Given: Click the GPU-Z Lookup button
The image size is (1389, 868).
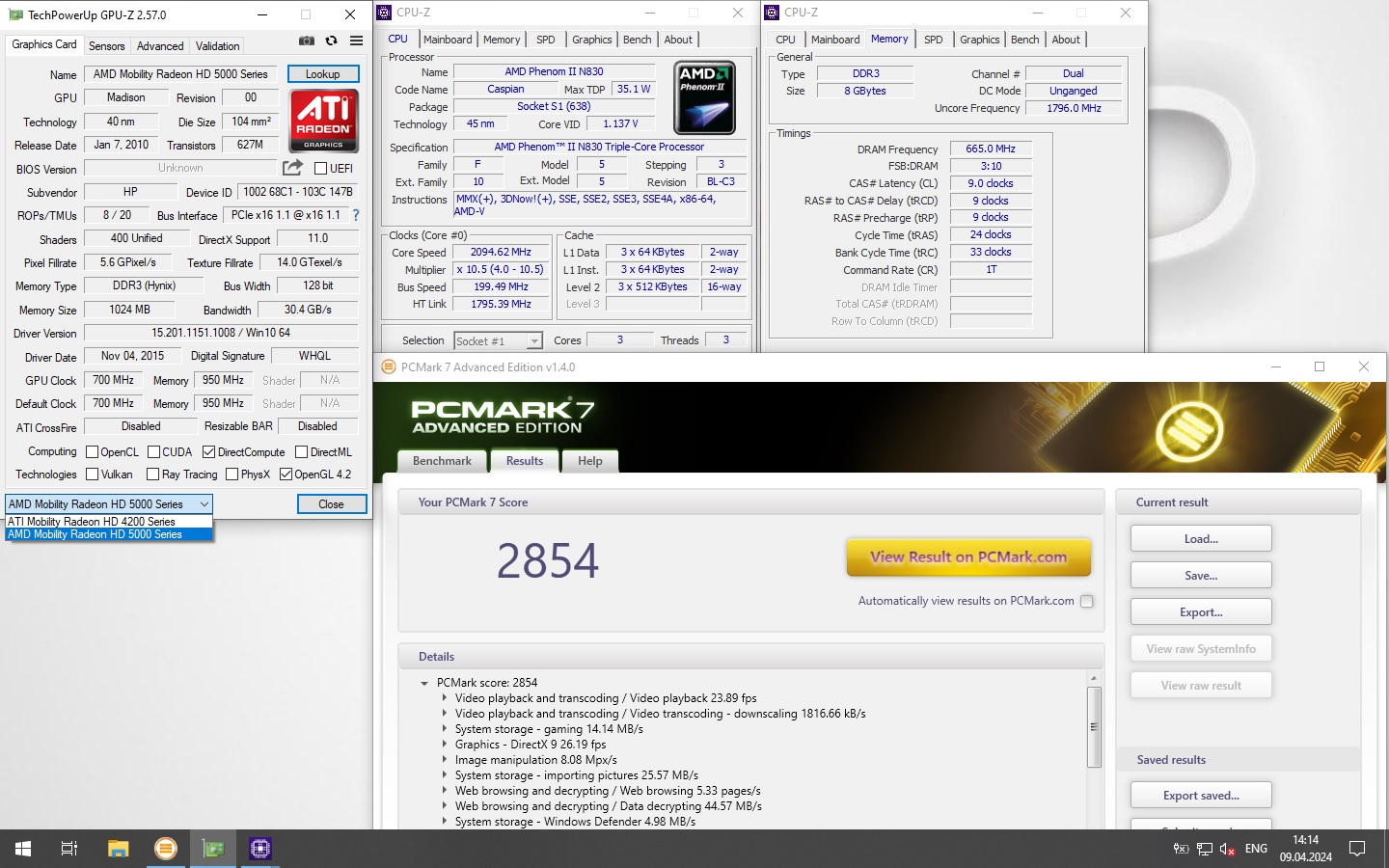Looking at the screenshot, I should [322, 74].
